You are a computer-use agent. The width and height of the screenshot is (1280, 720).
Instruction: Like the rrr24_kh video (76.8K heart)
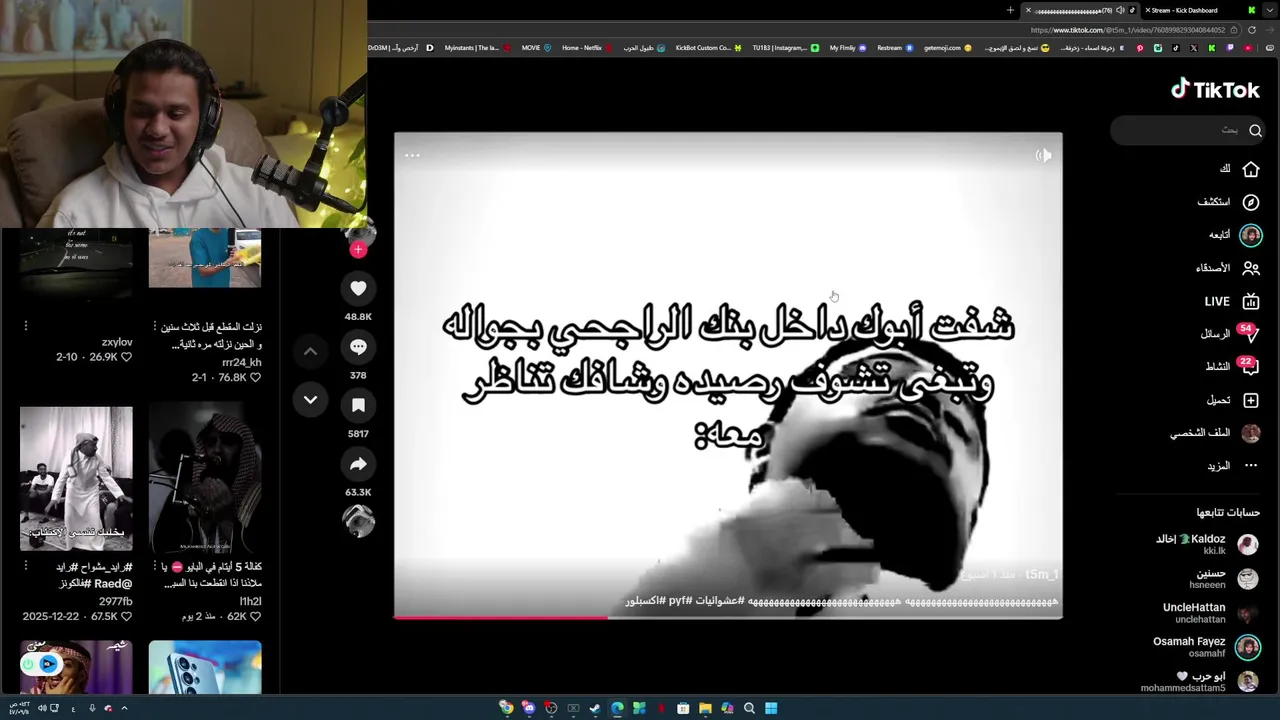click(x=255, y=377)
